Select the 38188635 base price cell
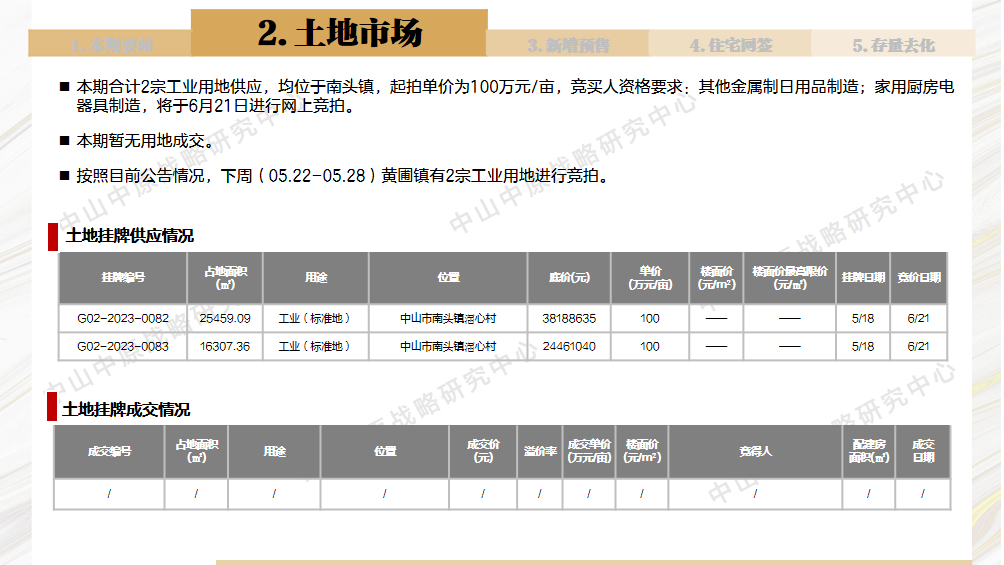The height and width of the screenshot is (565, 1004). click(569, 318)
